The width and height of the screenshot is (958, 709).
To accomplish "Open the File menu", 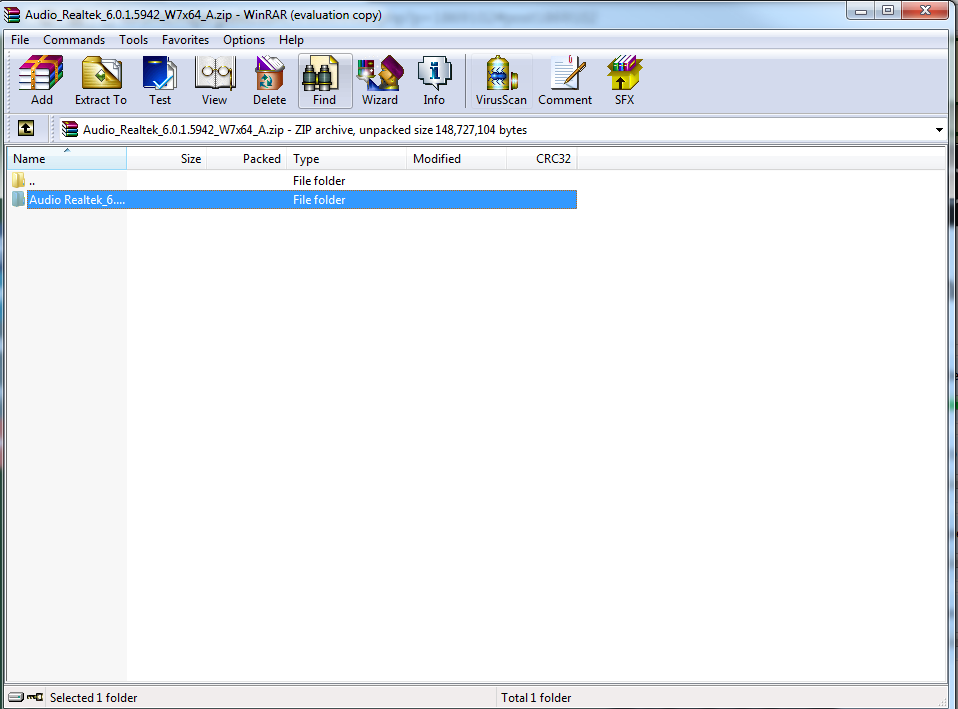I will (x=20, y=40).
